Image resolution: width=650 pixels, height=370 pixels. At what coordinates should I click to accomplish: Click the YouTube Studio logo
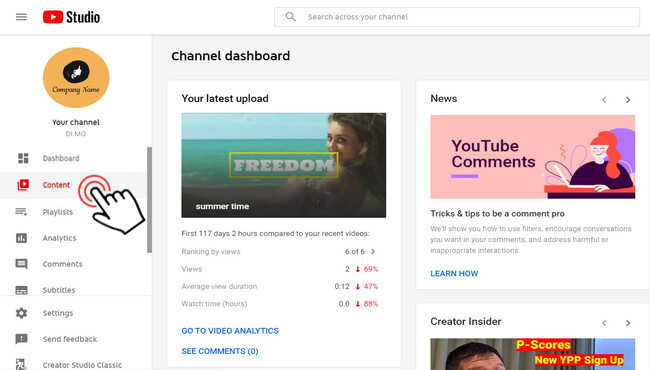(x=71, y=17)
